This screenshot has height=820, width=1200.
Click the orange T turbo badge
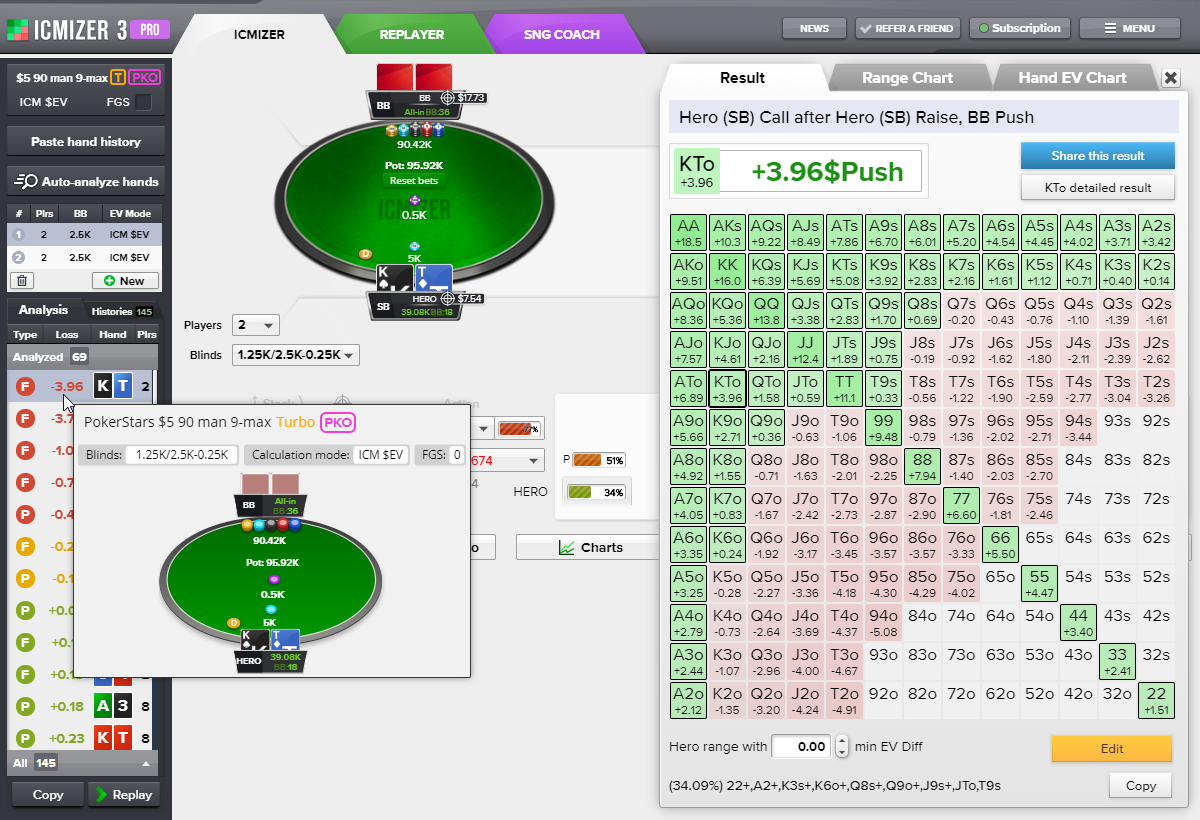(118, 77)
